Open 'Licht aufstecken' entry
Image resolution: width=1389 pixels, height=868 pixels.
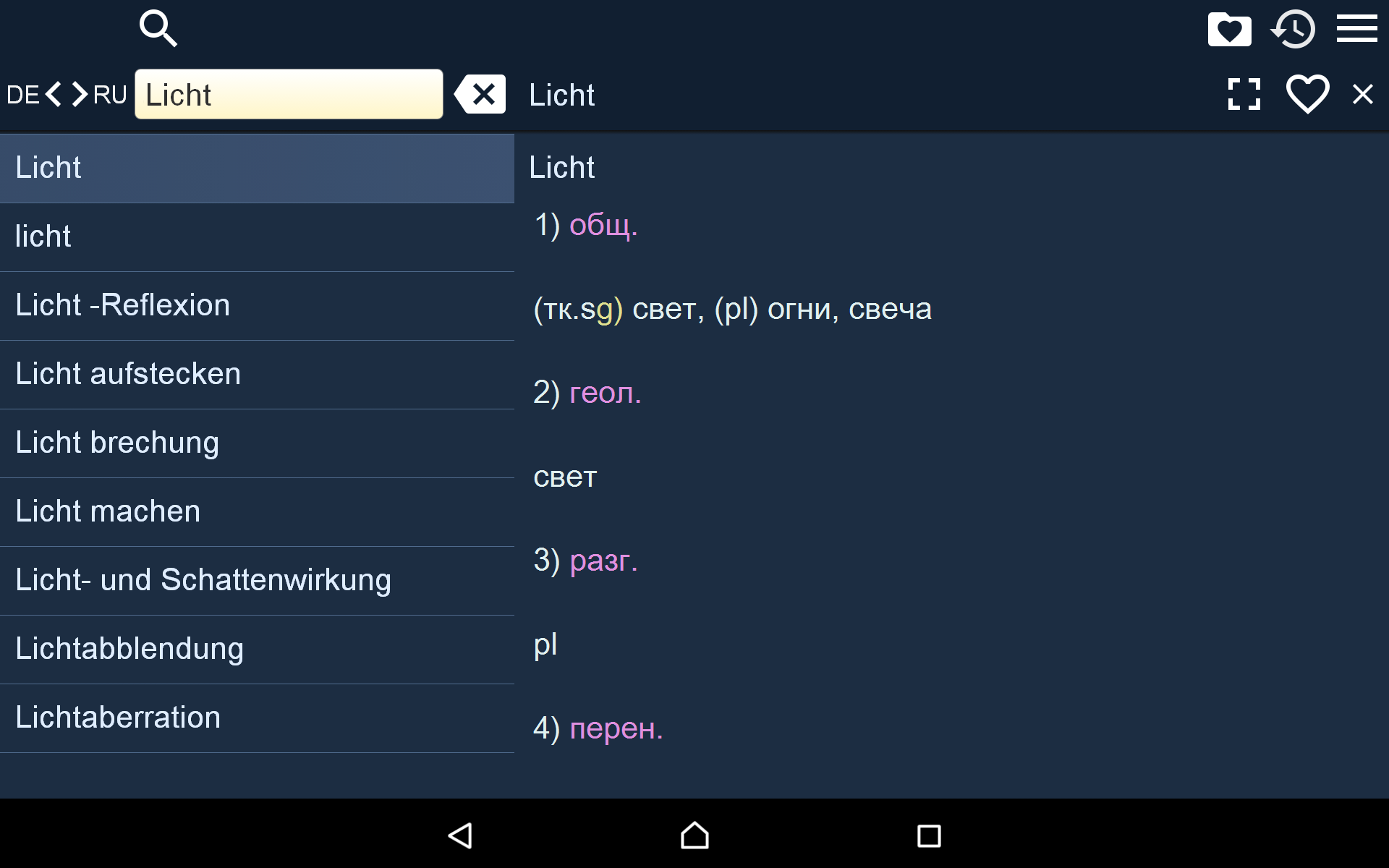coord(257,375)
